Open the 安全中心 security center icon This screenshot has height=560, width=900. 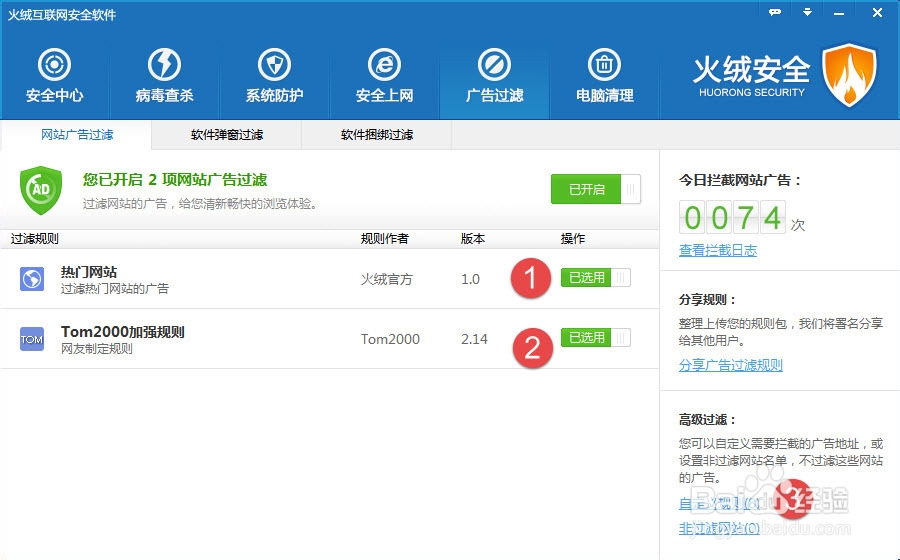tap(55, 64)
